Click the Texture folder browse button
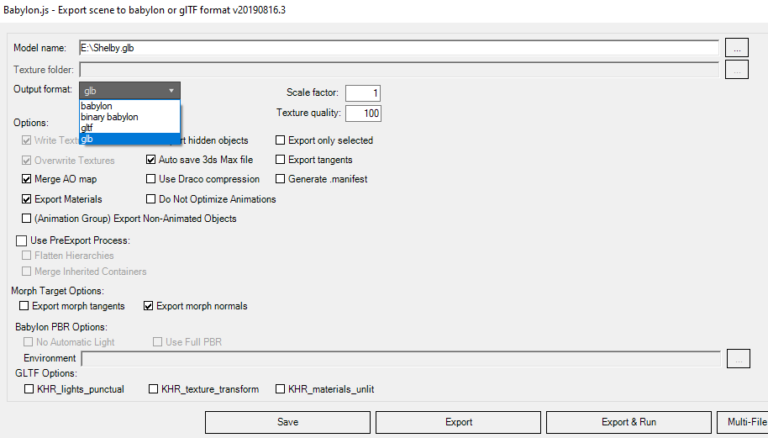Screen dimensions: 768x438 click(x=737, y=70)
